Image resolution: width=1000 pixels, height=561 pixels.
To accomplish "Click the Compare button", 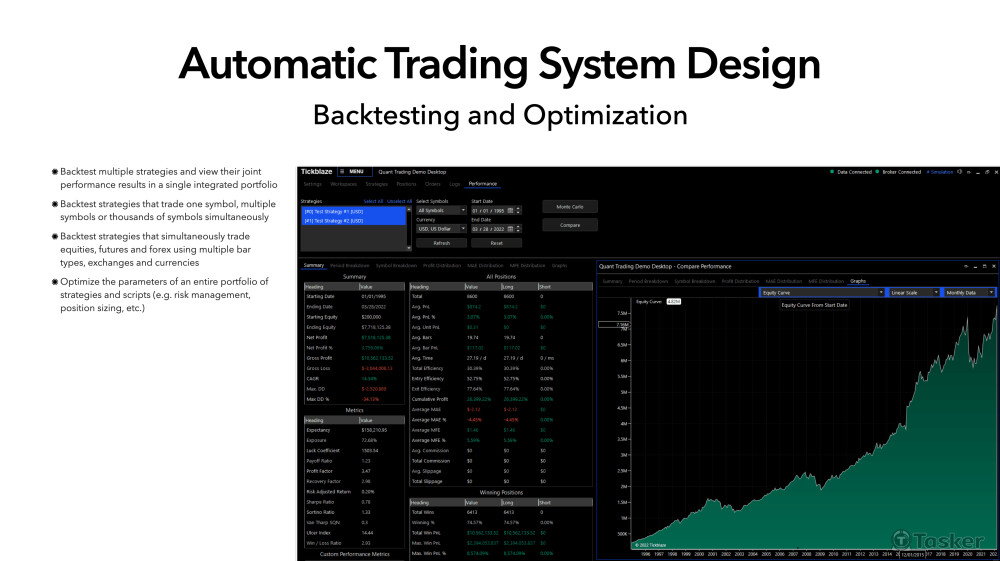I will [570, 225].
